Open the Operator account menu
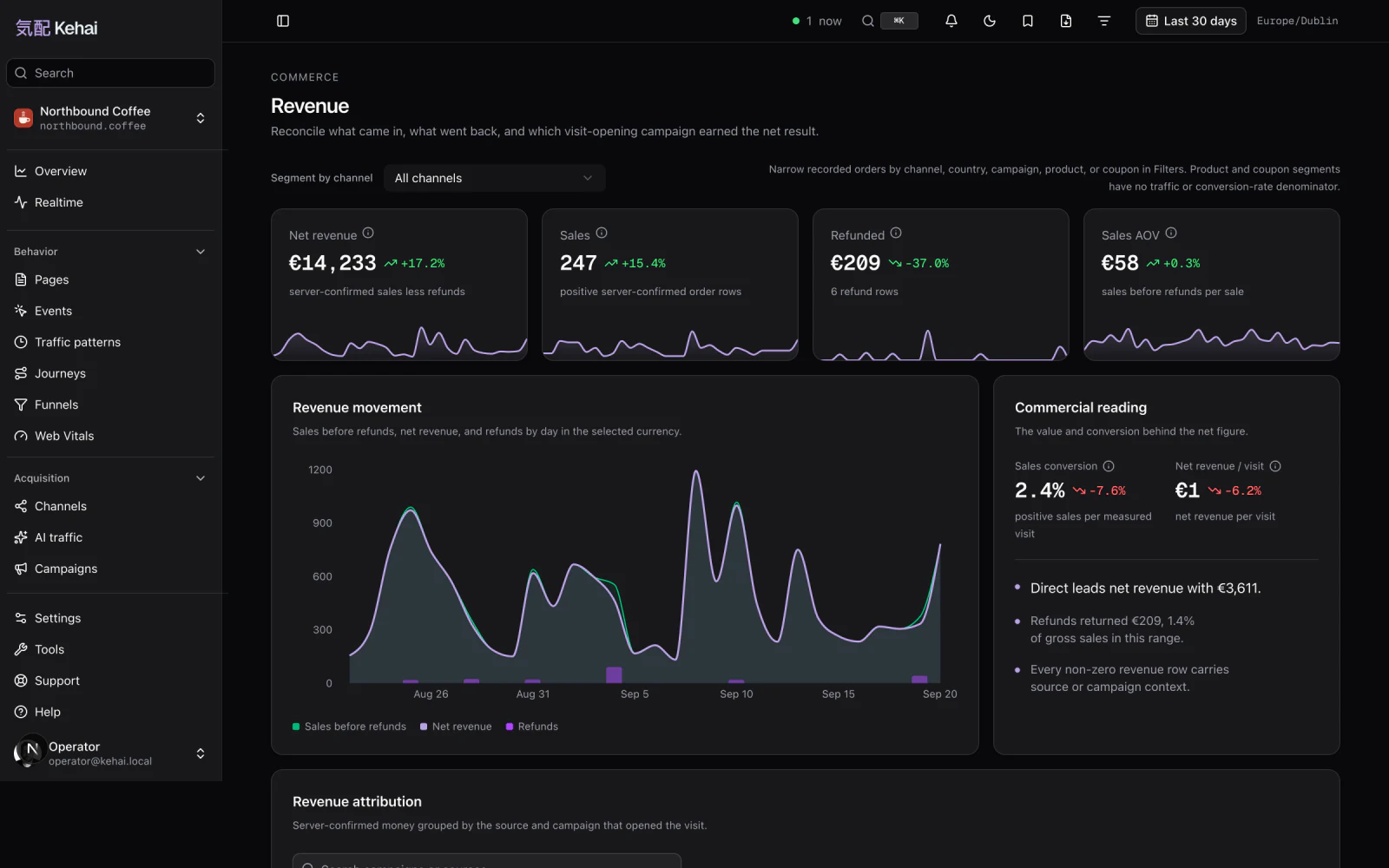This screenshot has width=1389, height=868. 110,753
